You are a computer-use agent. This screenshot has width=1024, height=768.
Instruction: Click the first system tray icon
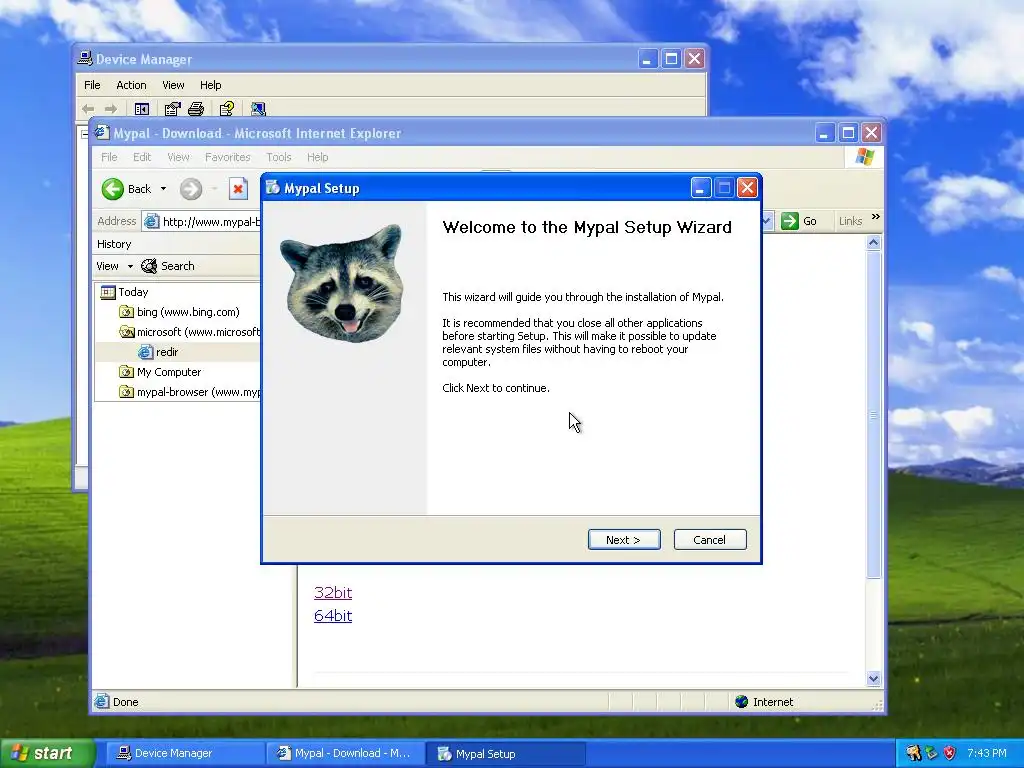pos(913,753)
